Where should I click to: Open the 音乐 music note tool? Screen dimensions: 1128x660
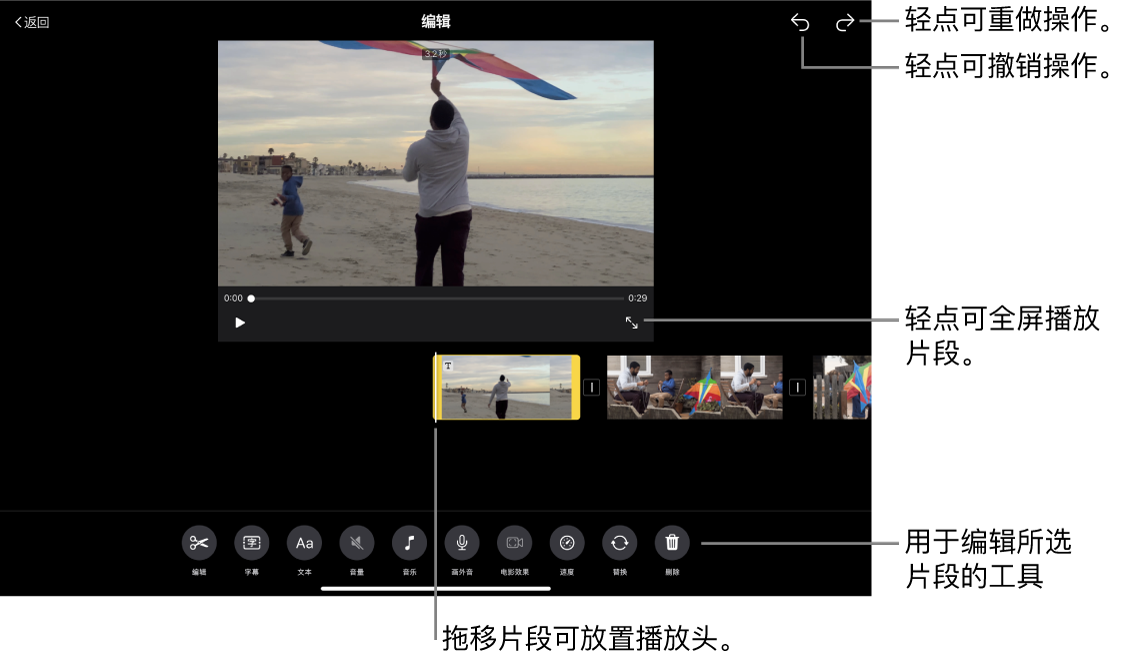[x=409, y=543]
